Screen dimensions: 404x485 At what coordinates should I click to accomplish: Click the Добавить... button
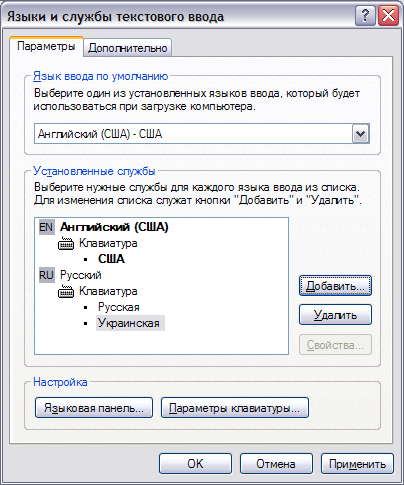point(335,286)
